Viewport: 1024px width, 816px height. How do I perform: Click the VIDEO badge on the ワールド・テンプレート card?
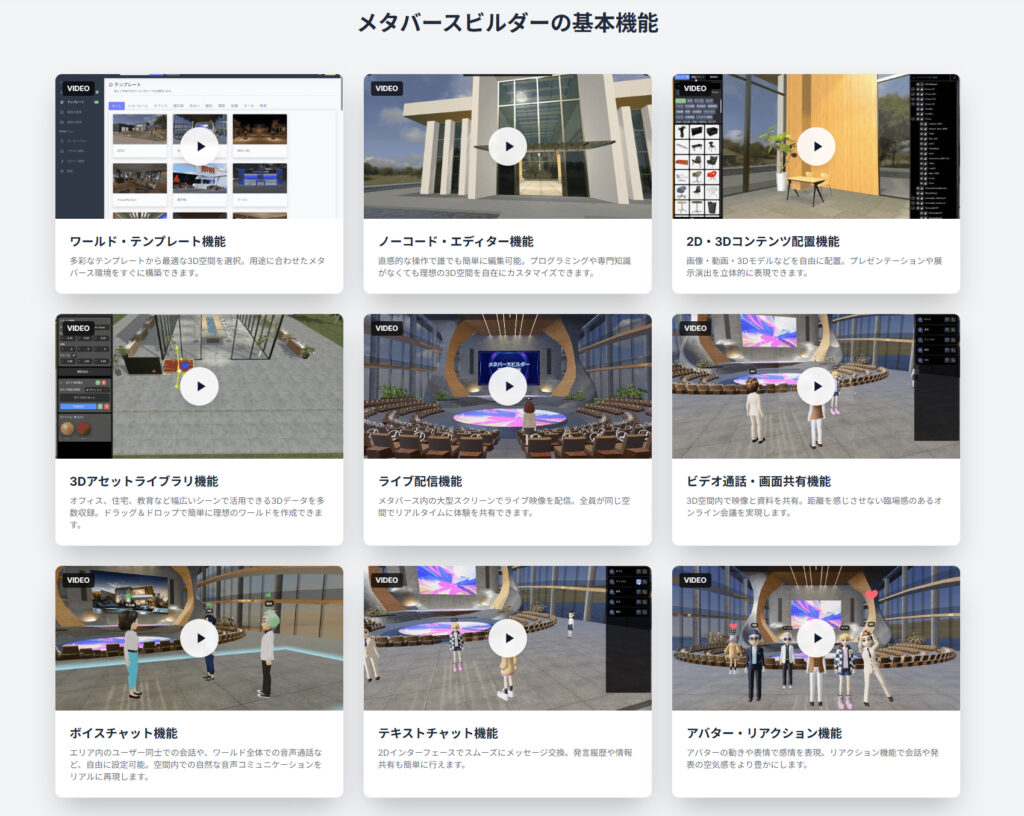pos(78,88)
